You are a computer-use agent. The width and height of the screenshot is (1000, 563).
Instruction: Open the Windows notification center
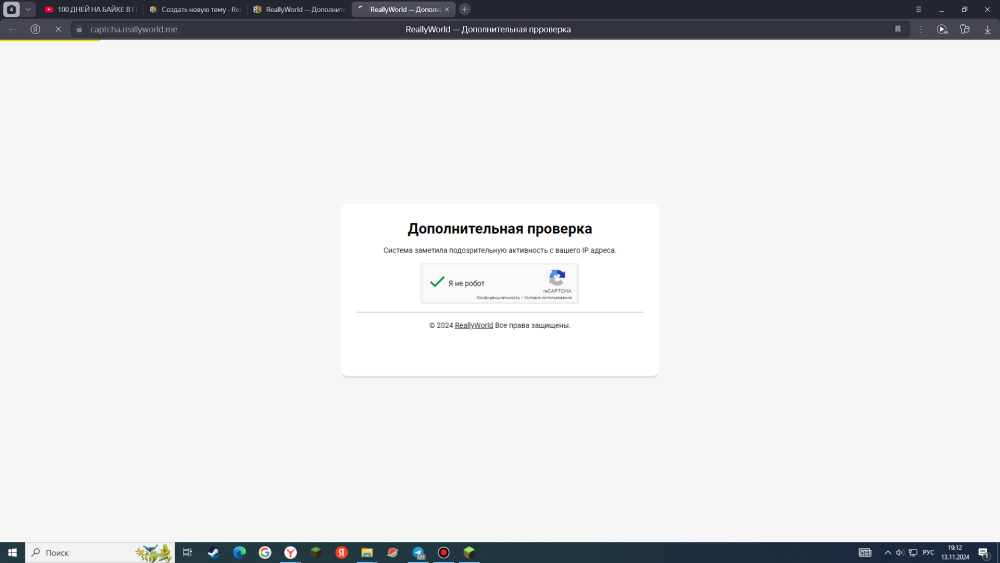coord(984,553)
